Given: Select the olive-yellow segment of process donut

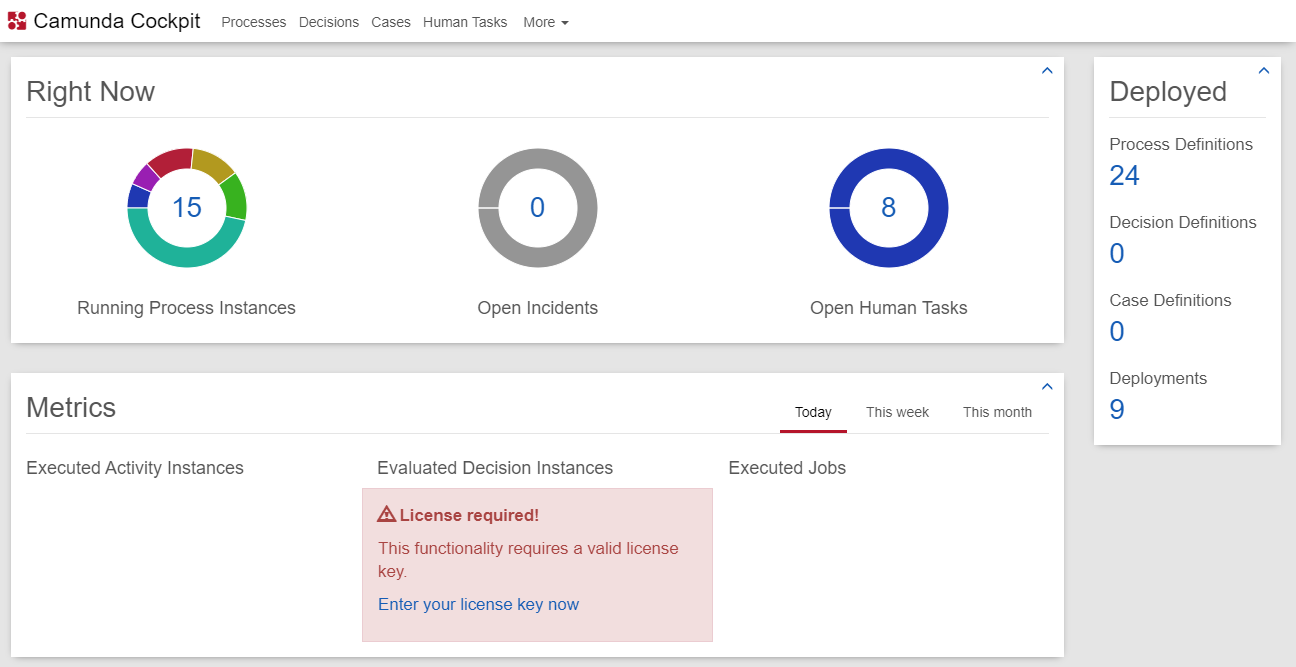Looking at the screenshot, I should coord(212,165).
